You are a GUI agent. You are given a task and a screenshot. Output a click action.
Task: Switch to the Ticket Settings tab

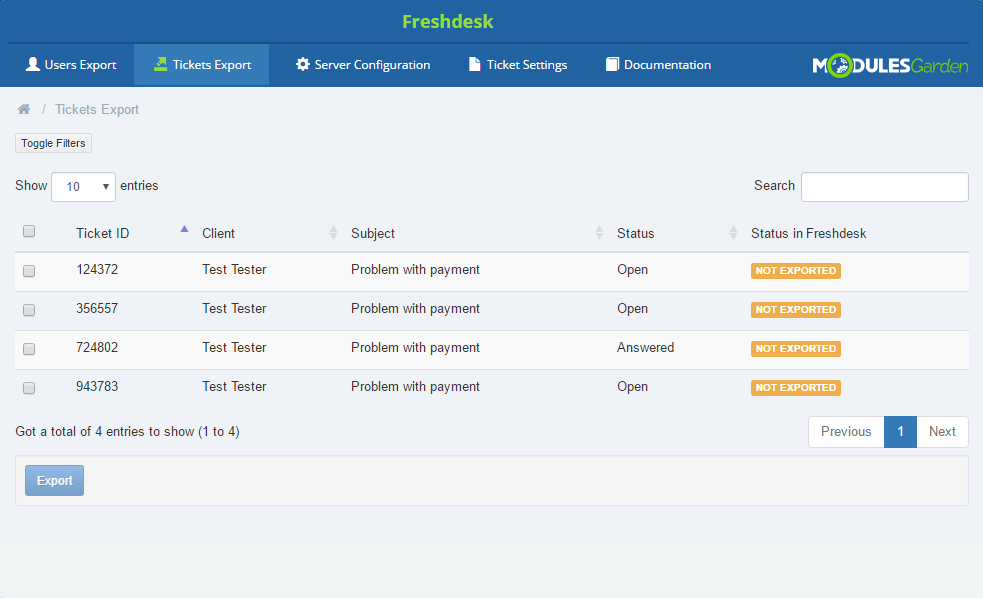(518, 65)
